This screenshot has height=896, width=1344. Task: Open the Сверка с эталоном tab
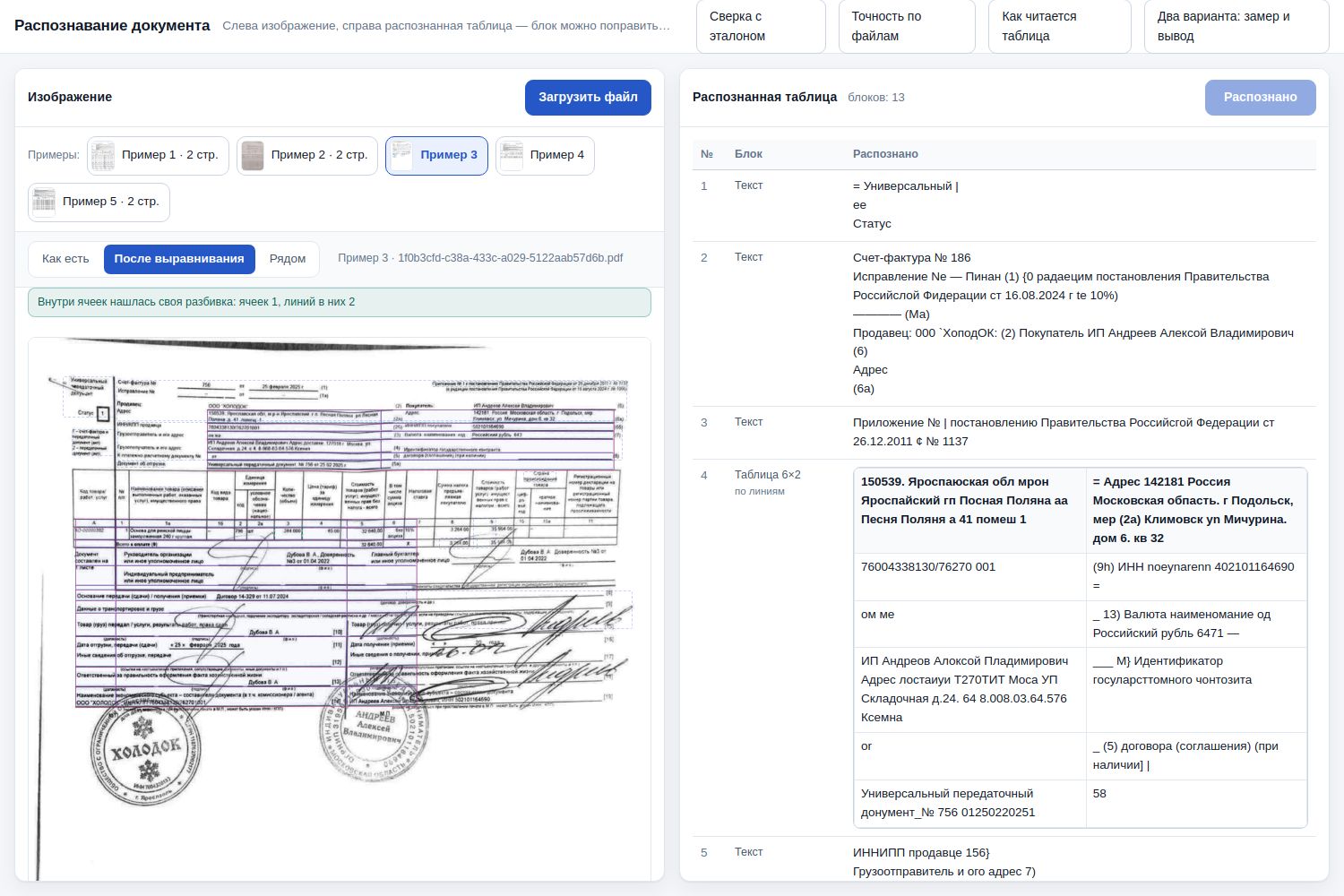761,26
